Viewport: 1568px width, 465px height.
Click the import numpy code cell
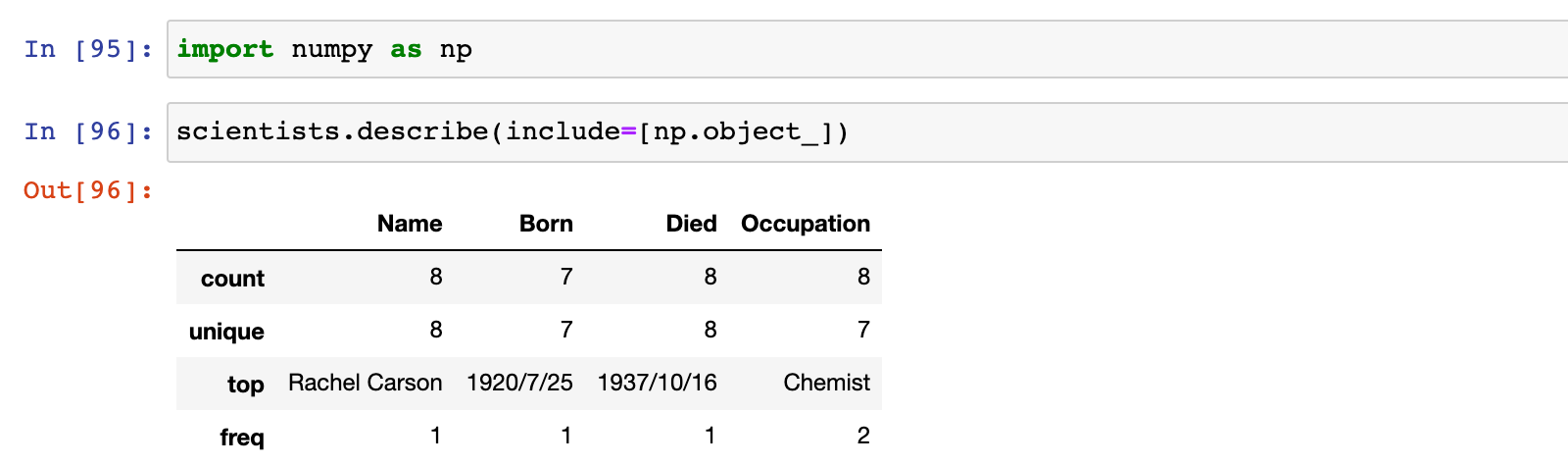click(x=867, y=49)
